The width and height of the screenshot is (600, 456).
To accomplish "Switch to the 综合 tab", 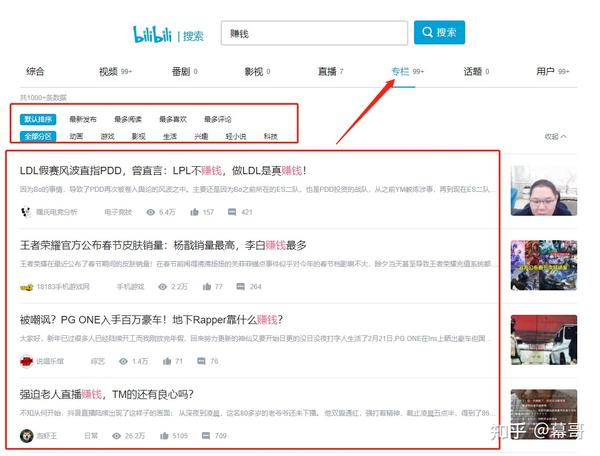I will point(35,72).
